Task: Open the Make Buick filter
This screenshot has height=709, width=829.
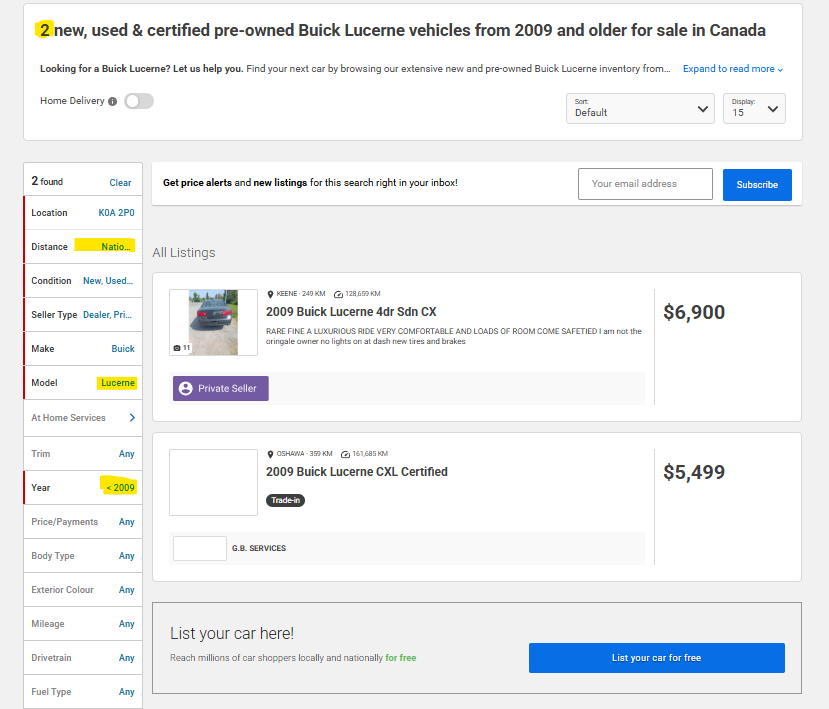Action: pyautogui.click(x=83, y=348)
